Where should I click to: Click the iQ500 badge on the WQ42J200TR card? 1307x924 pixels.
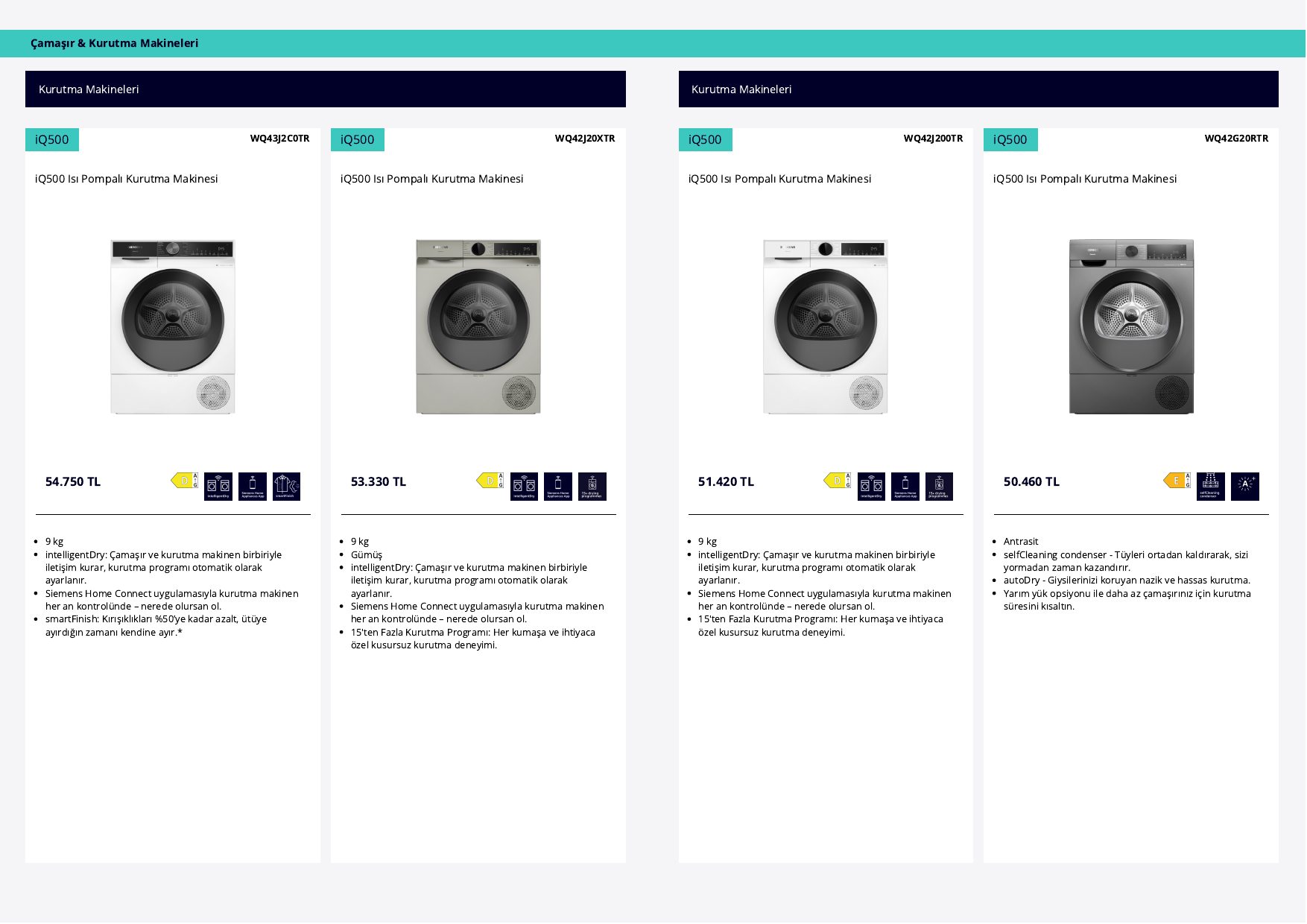tap(706, 139)
